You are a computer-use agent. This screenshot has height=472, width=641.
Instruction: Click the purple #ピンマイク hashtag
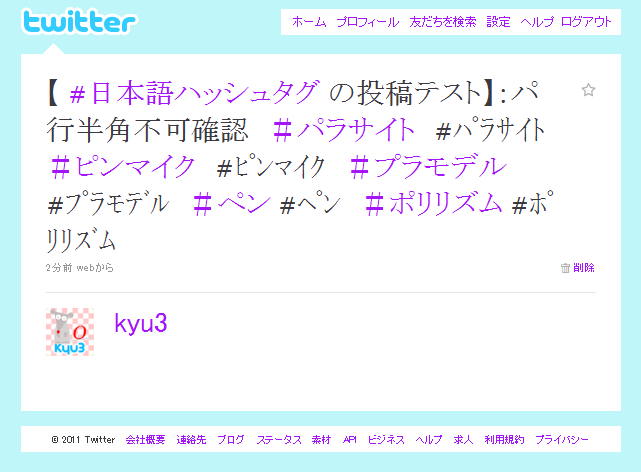[123, 167]
